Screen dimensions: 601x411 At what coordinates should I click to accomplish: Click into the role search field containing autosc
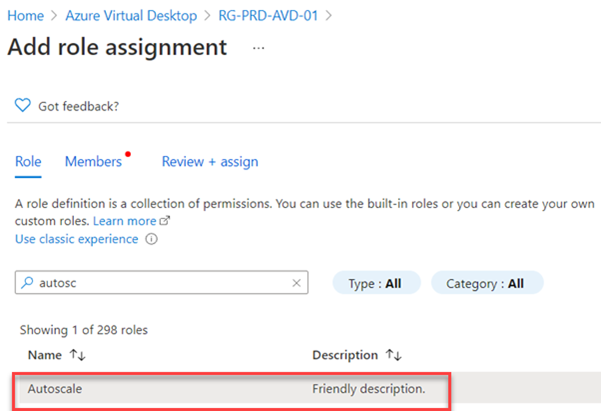(161, 283)
